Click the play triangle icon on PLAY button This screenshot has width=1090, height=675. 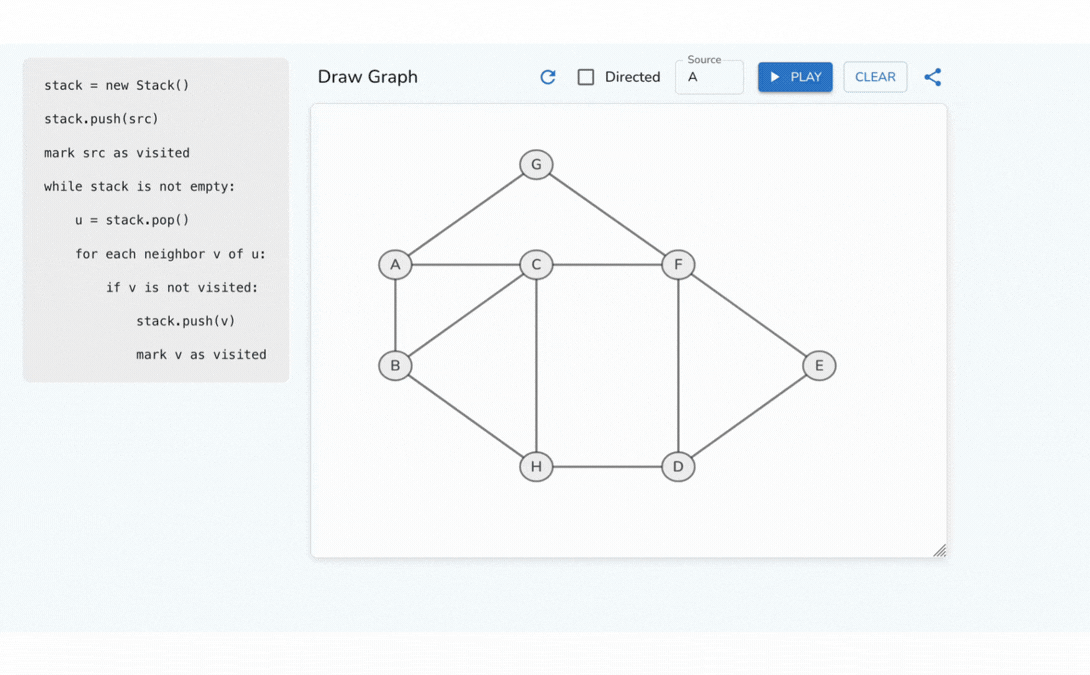pyautogui.click(x=774, y=77)
